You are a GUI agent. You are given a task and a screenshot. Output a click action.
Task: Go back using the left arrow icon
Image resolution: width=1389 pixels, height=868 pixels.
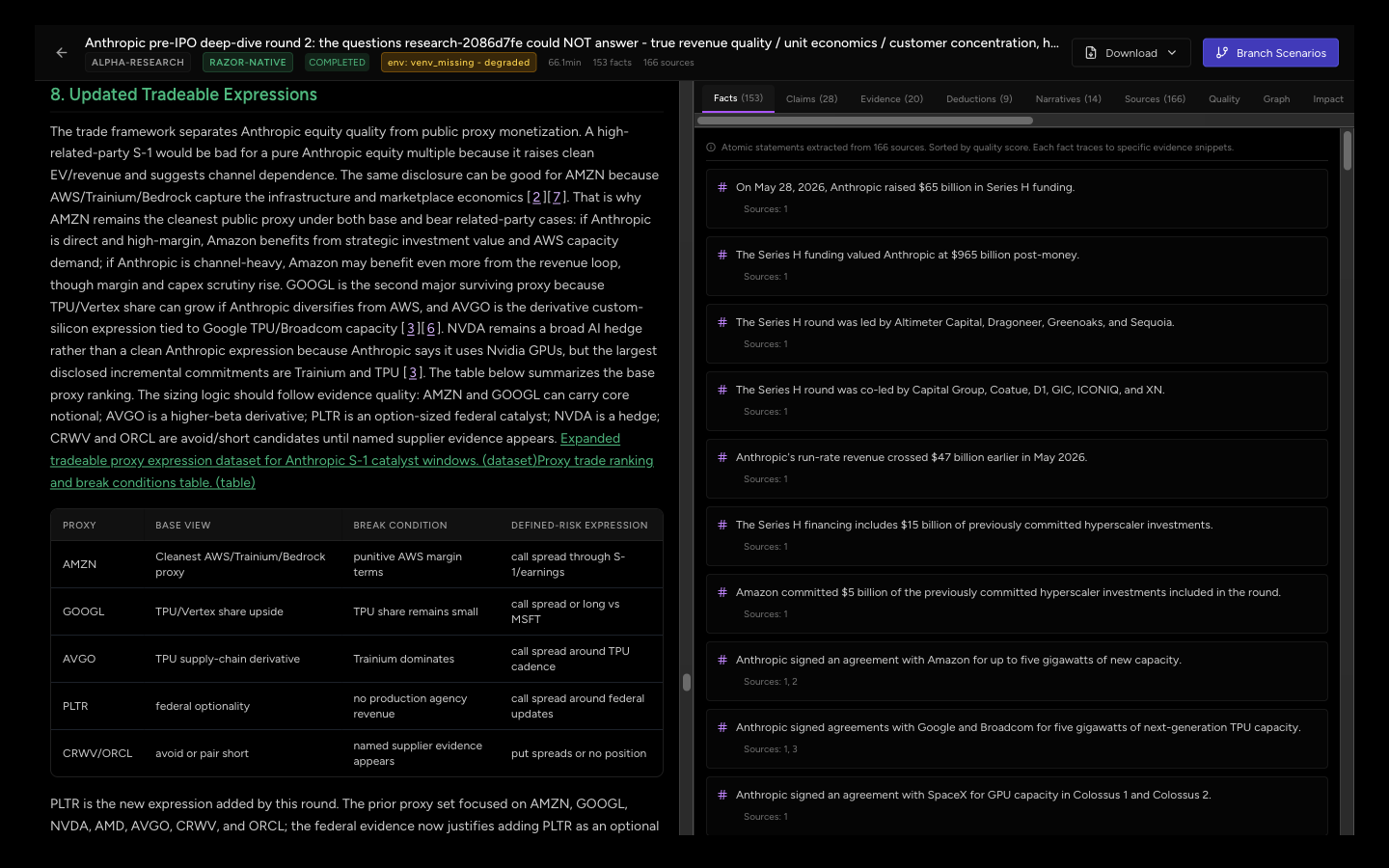(62, 53)
